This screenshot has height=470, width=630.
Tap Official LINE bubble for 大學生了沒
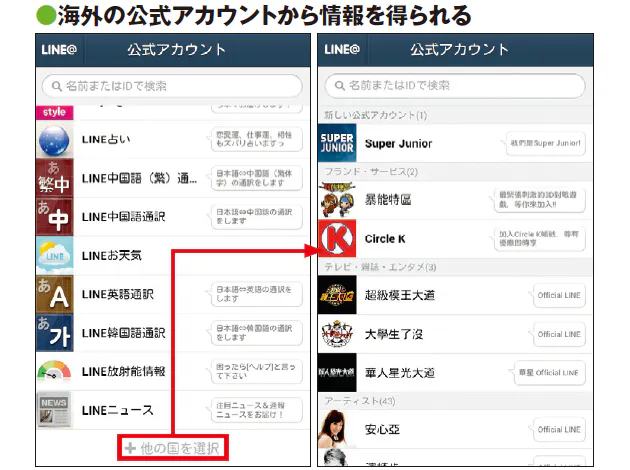(x=559, y=334)
